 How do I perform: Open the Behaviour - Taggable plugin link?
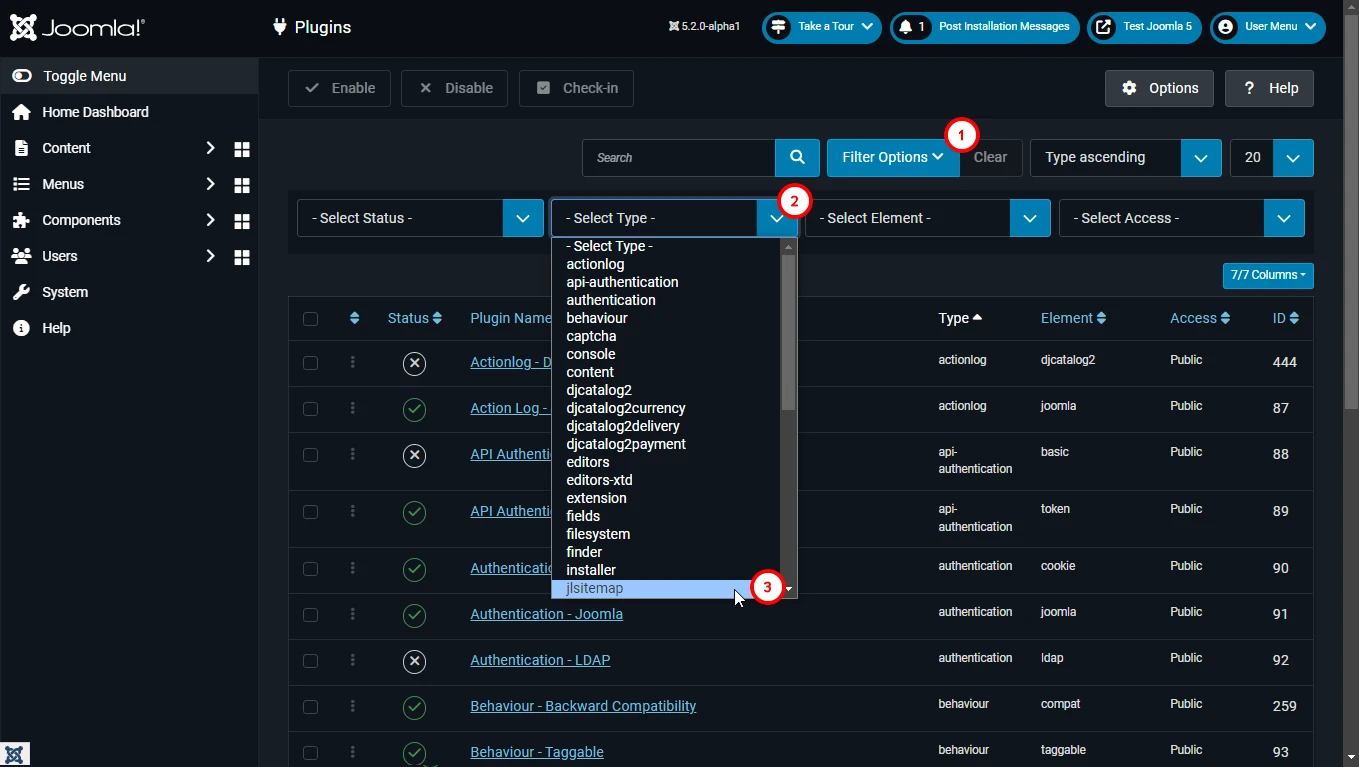pyautogui.click(x=537, y=752)
